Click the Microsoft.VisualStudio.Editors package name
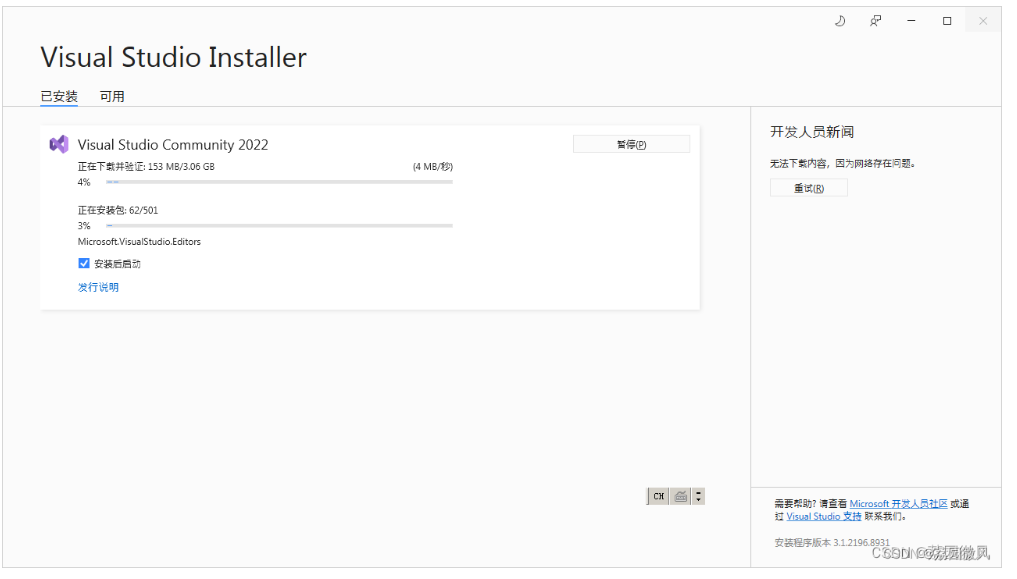Image resolution: width=1017 pixels, height=579 pixels. [139, 242]
